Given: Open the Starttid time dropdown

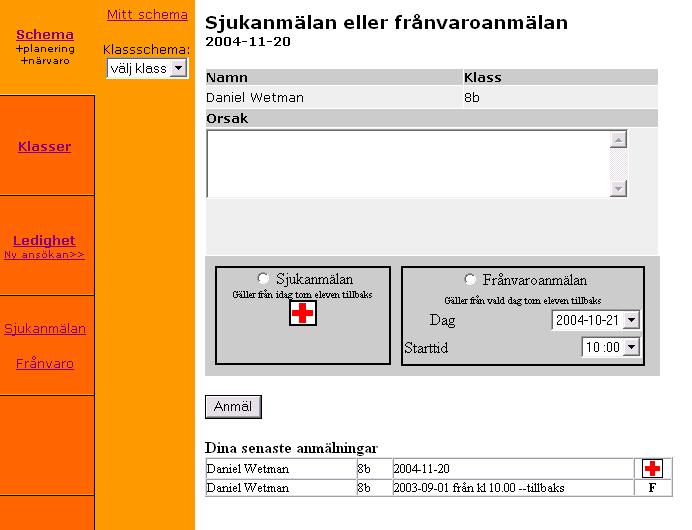Looking at the screenshot, I should click(x=611, y=347).
